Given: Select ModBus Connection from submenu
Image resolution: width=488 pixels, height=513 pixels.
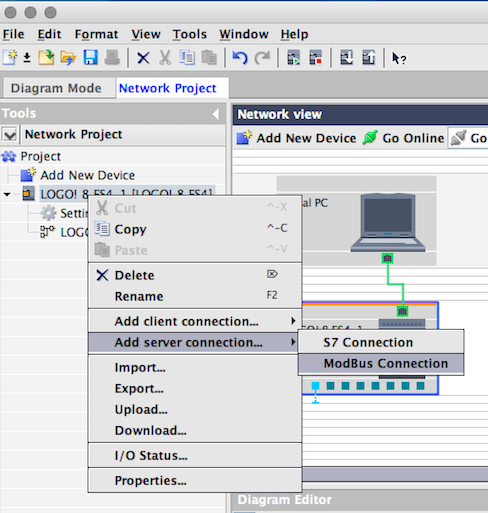Looking at the screenshot, I should tap(381, 364).
